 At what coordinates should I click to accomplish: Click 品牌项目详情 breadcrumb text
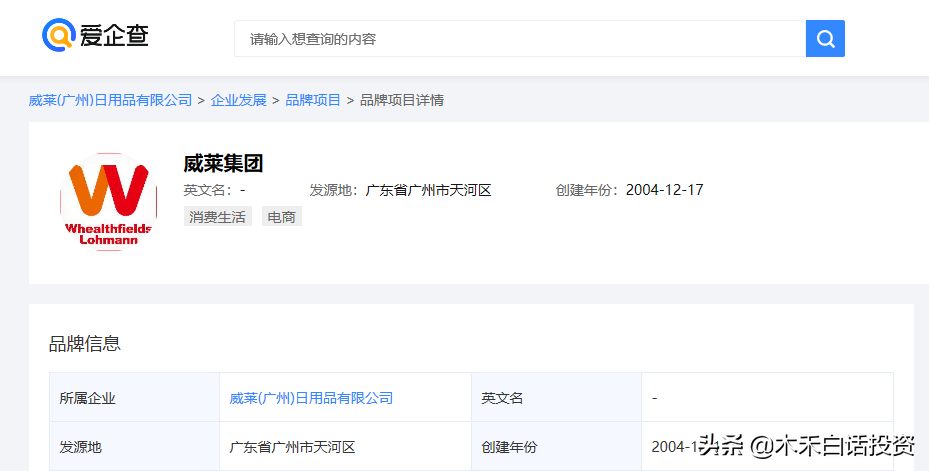[x=402, y=100]
